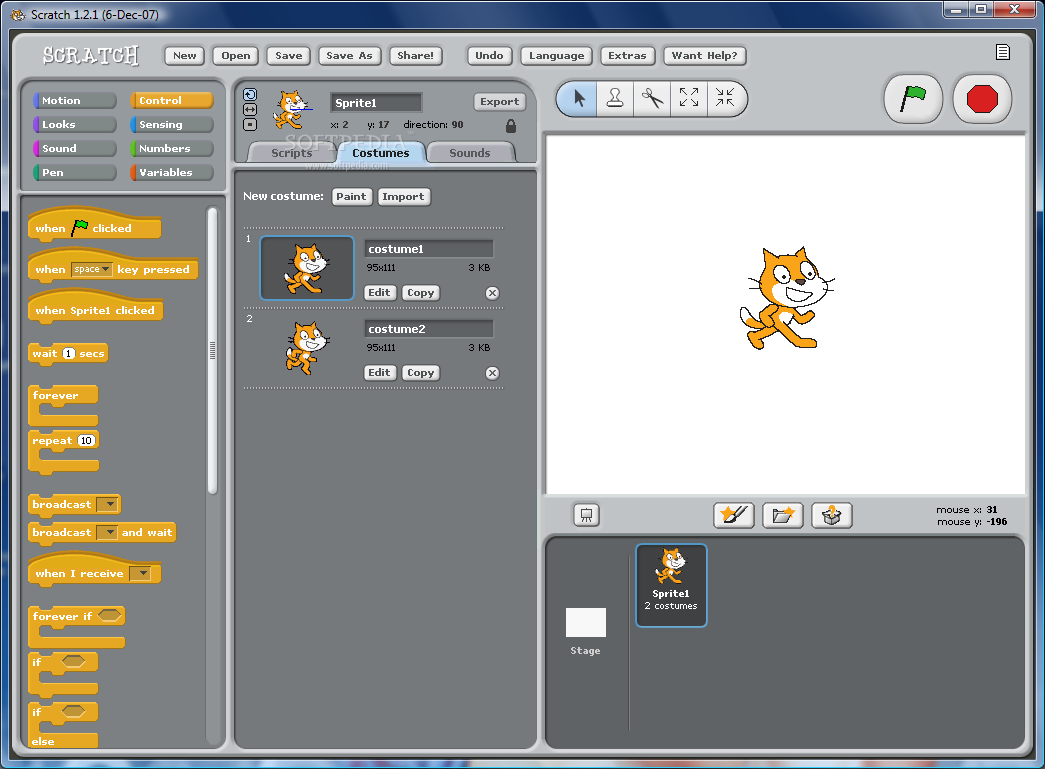The width and height of the screenshot is (1045, 769).
Task: Open the Variables blocks category
Action: (x=172, y=173)
